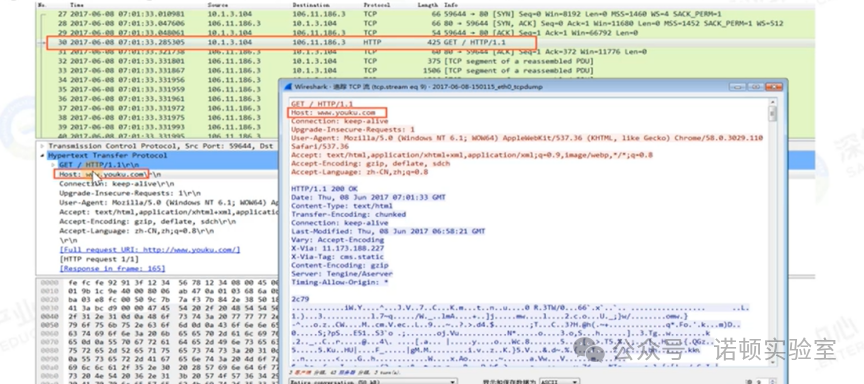Select packet number 37 row

[x=157, y=108]
